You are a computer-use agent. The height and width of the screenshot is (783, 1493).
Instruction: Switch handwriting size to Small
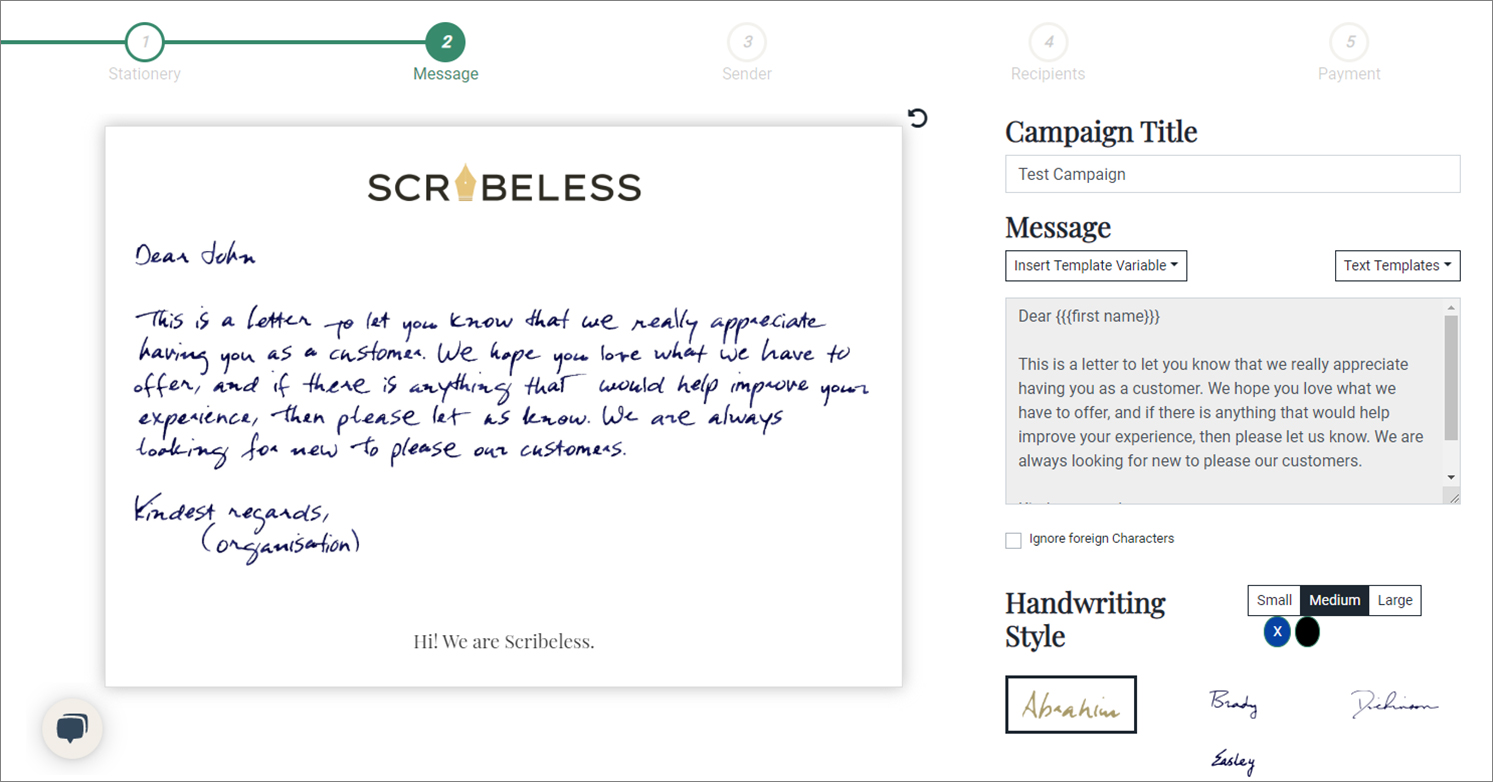click(x=1273, y=600)
